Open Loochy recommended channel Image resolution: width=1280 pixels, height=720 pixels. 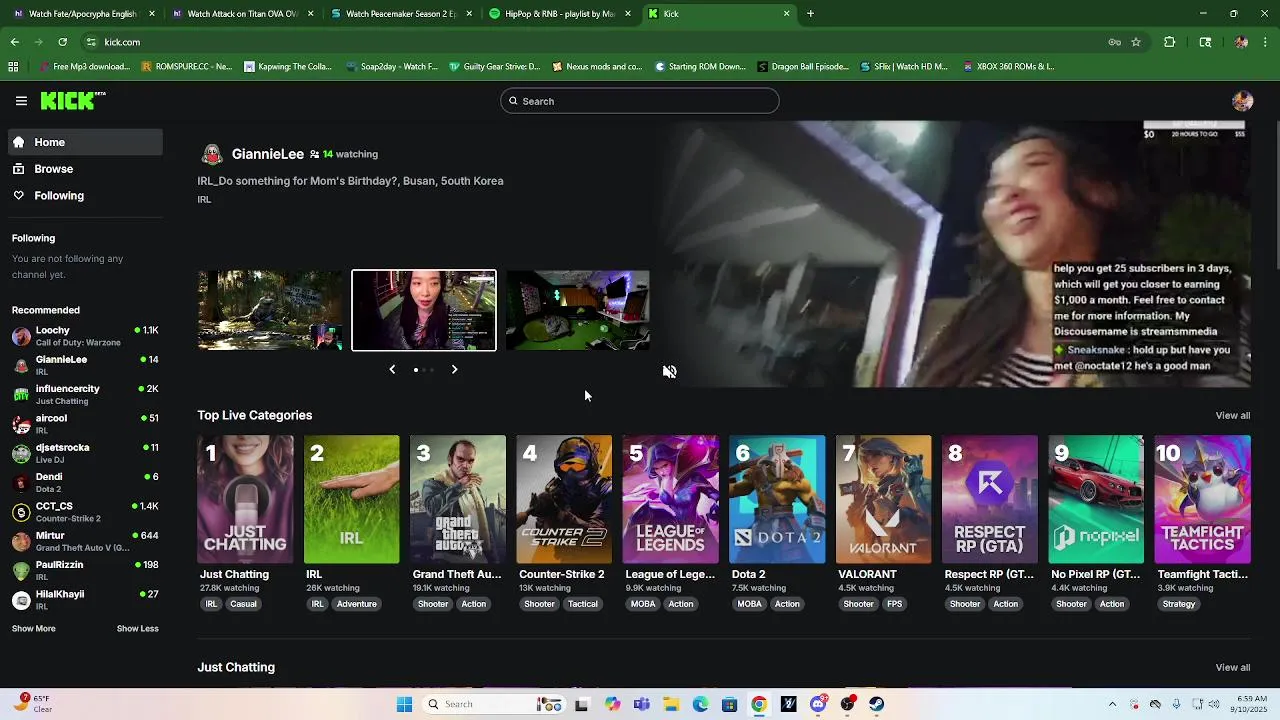tap(85, 336)
